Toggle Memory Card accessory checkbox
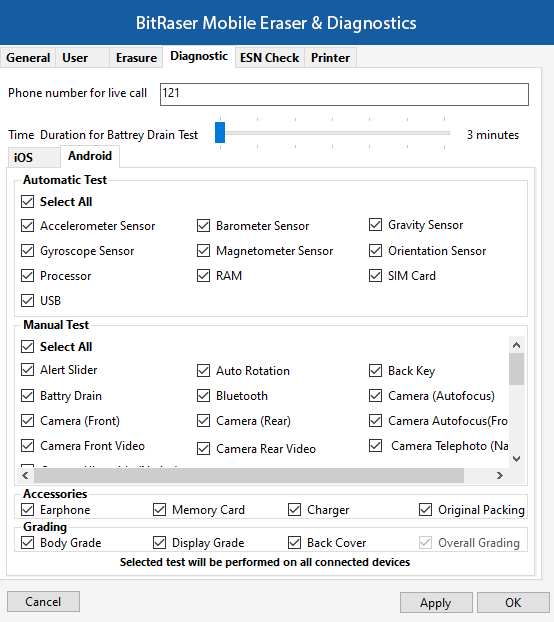Screen dimensions: 554x622 tap(159, 509)
